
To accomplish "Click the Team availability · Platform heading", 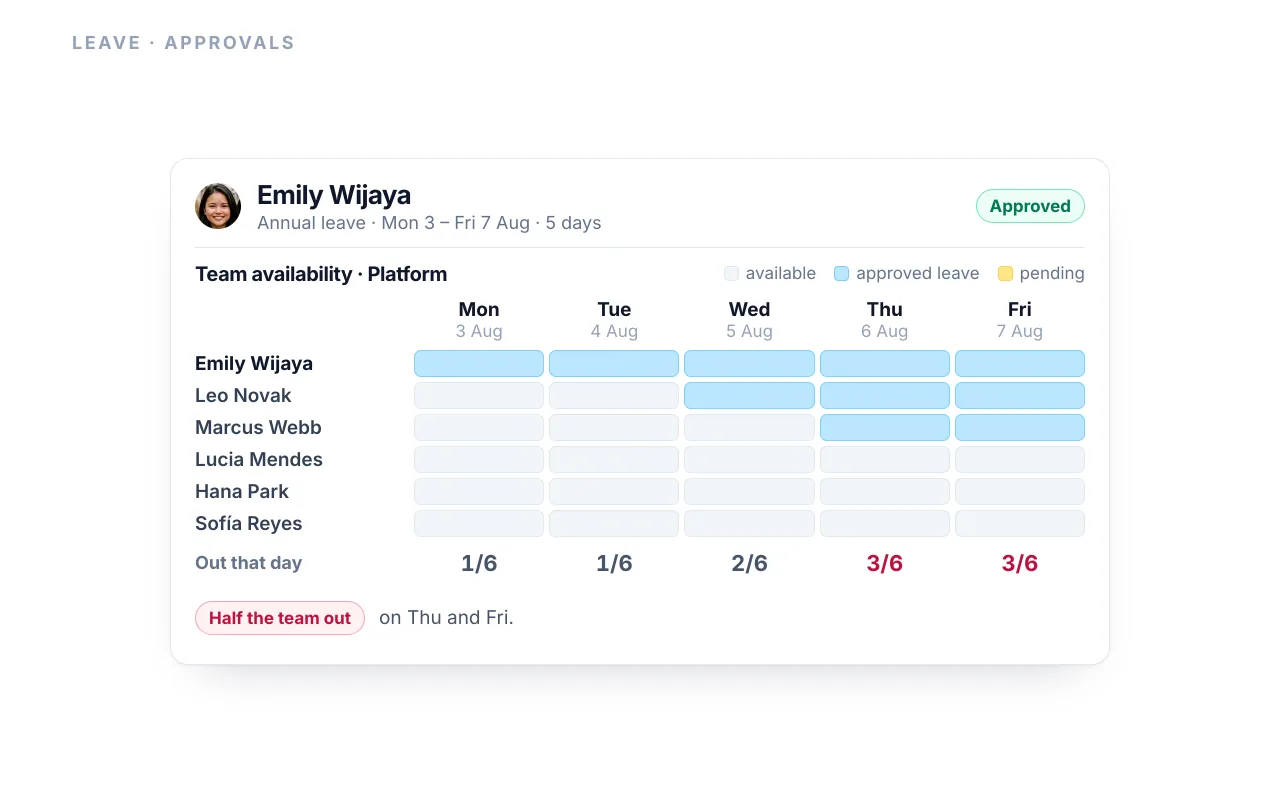I will click(321, 274).
